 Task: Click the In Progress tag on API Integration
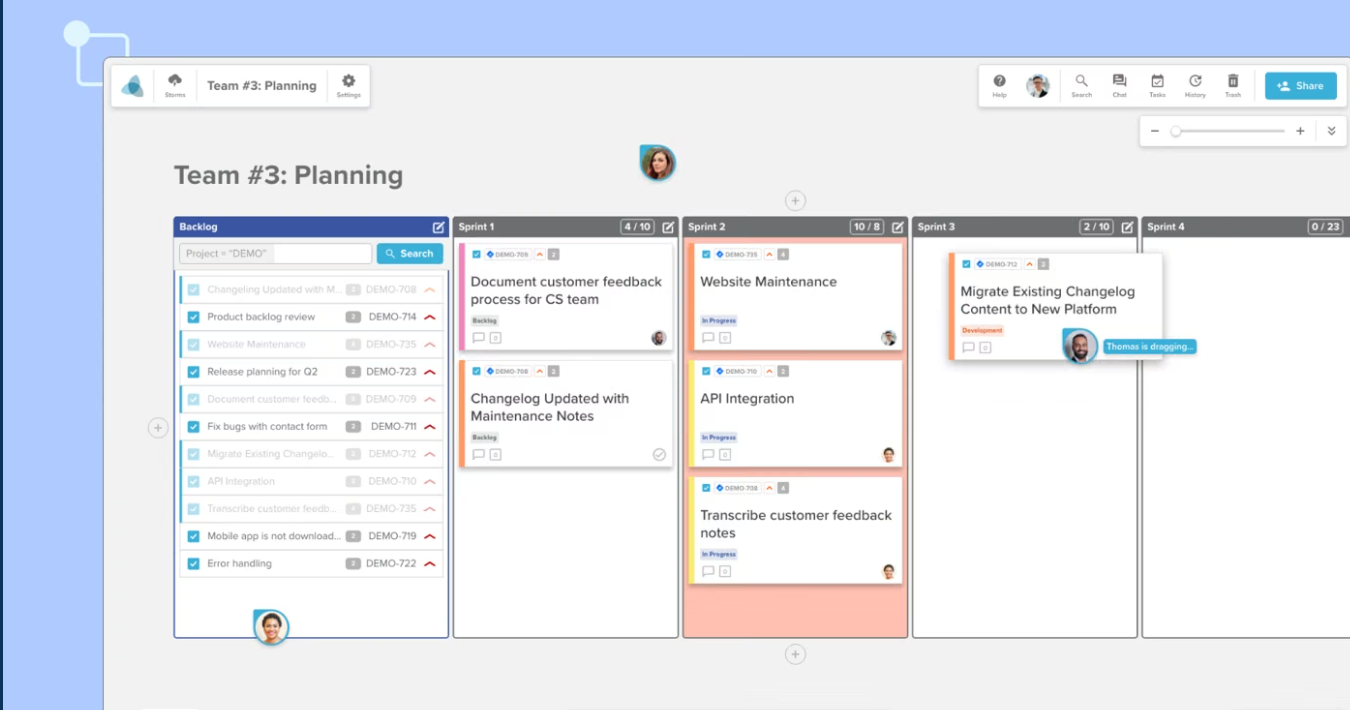718,438
